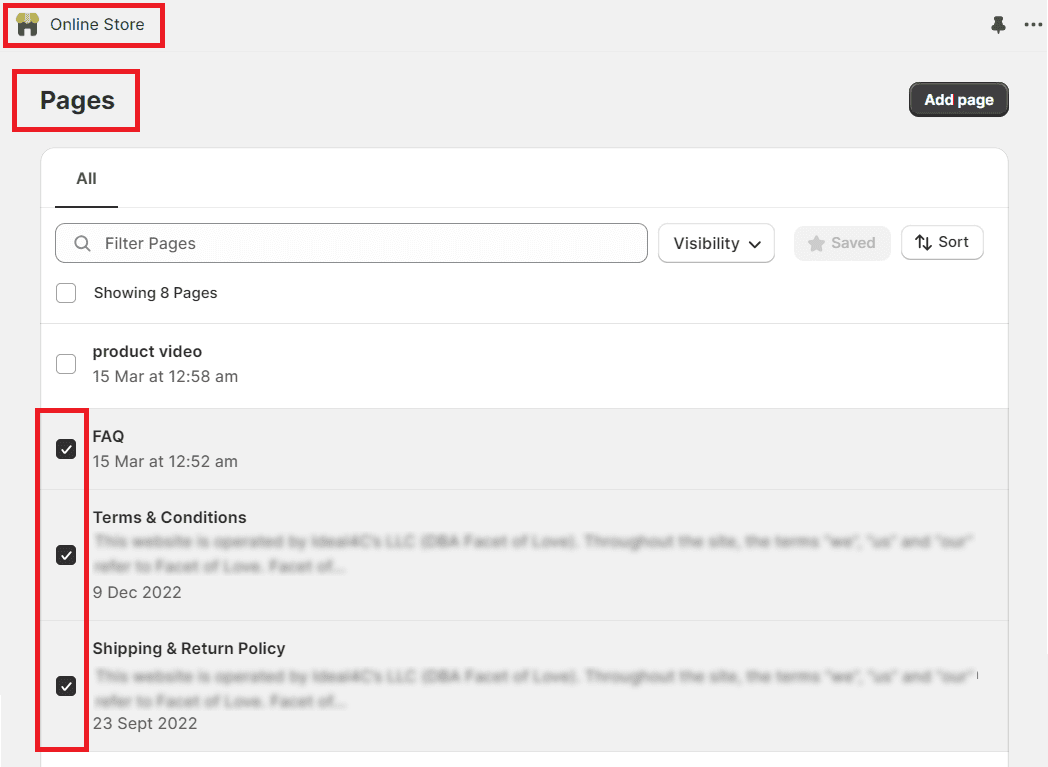Open the FAQ page entry

coord(108,436)
